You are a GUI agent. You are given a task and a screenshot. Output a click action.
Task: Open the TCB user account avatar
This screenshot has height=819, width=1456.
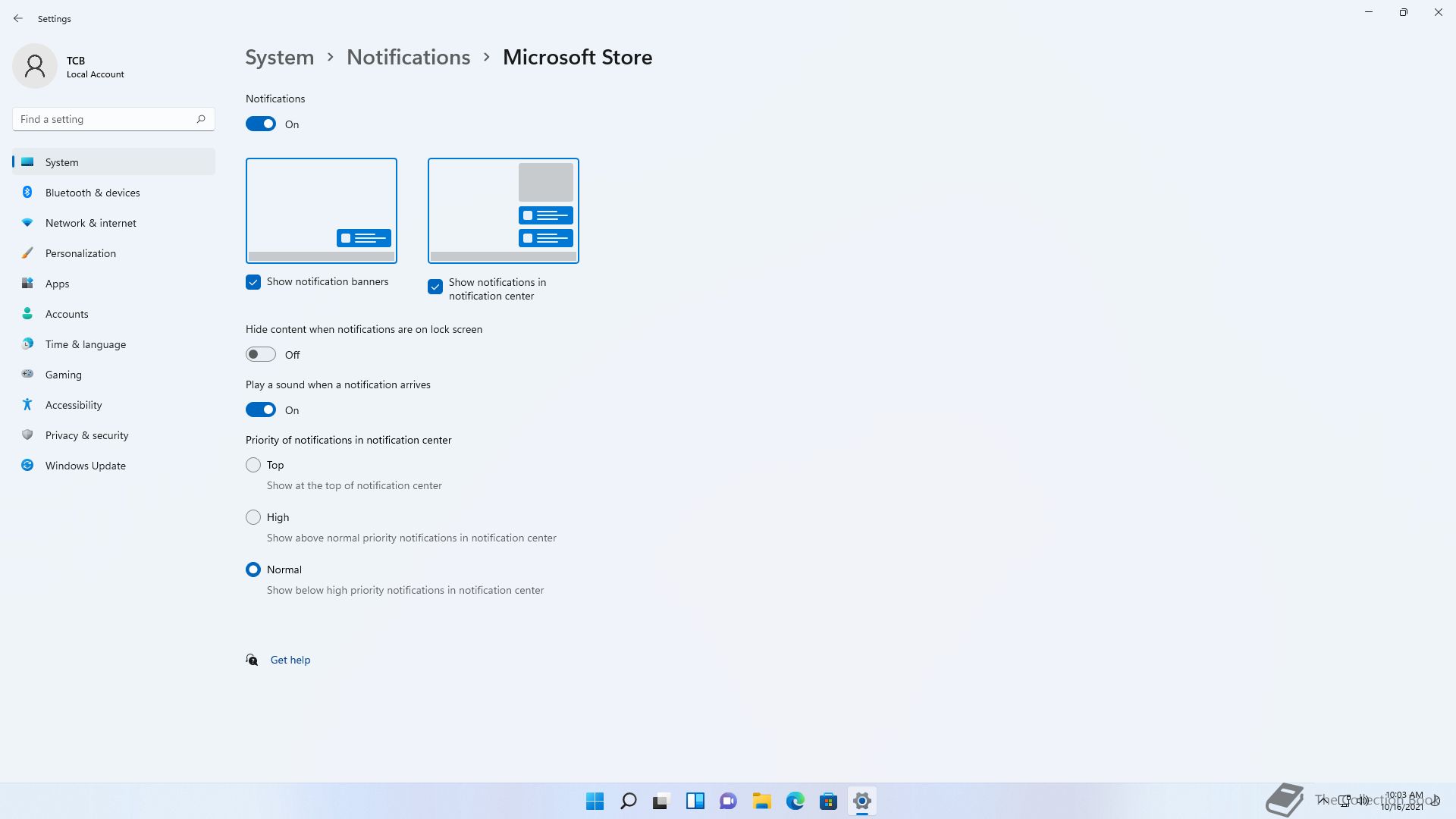35,66
